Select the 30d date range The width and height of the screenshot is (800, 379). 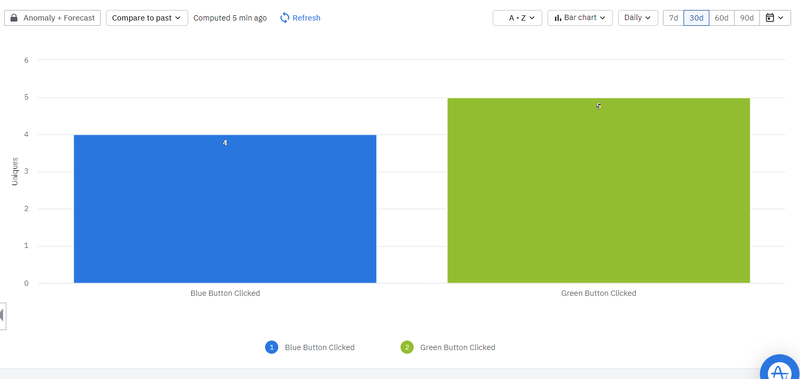(x=696, y=18)
